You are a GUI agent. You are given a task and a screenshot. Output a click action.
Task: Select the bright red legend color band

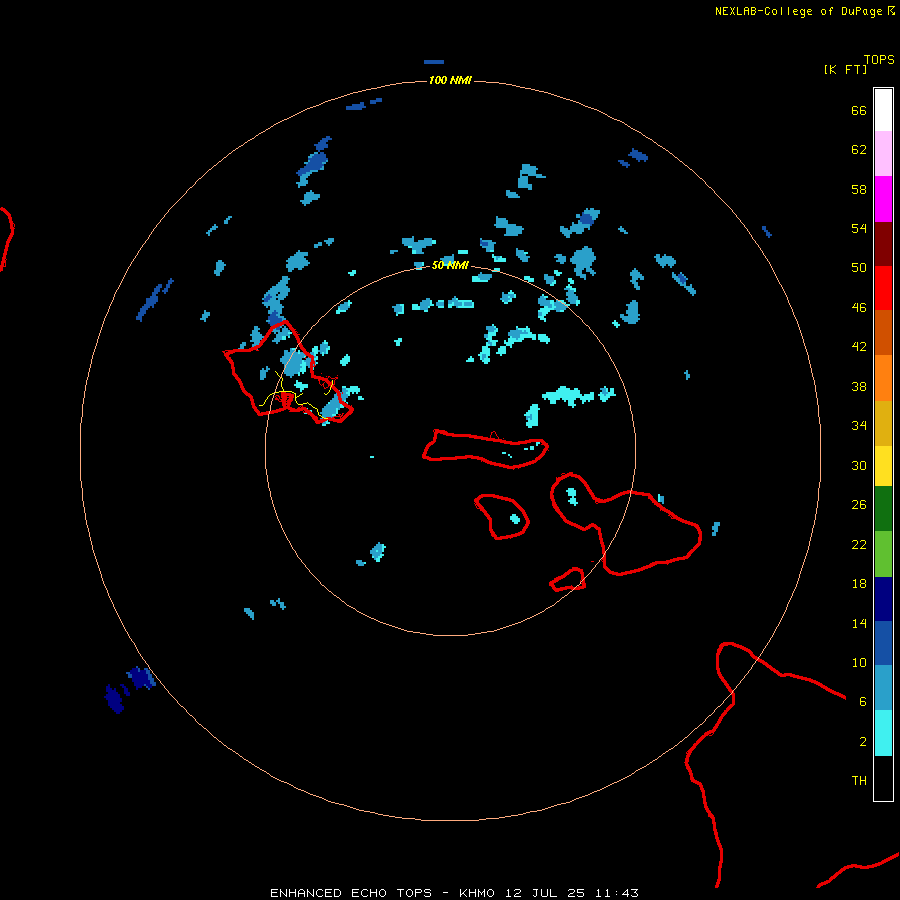pyautogui.click(x=883, y=288)
